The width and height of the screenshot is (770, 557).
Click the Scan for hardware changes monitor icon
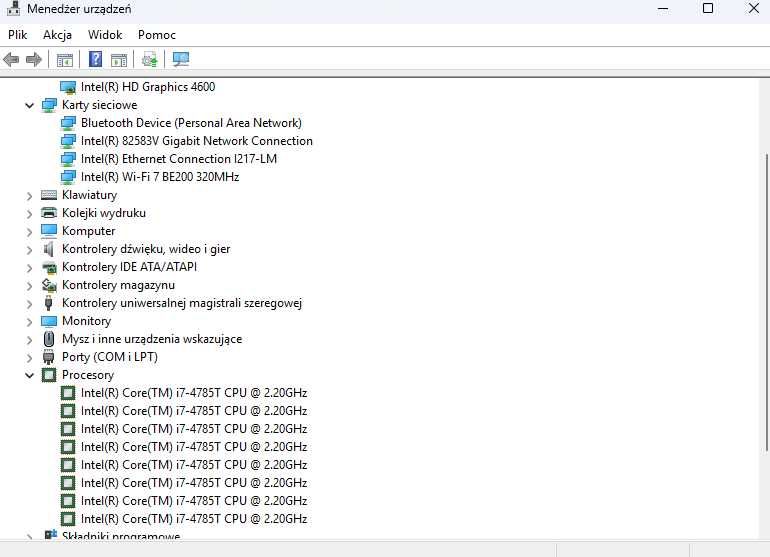(181, 59)
